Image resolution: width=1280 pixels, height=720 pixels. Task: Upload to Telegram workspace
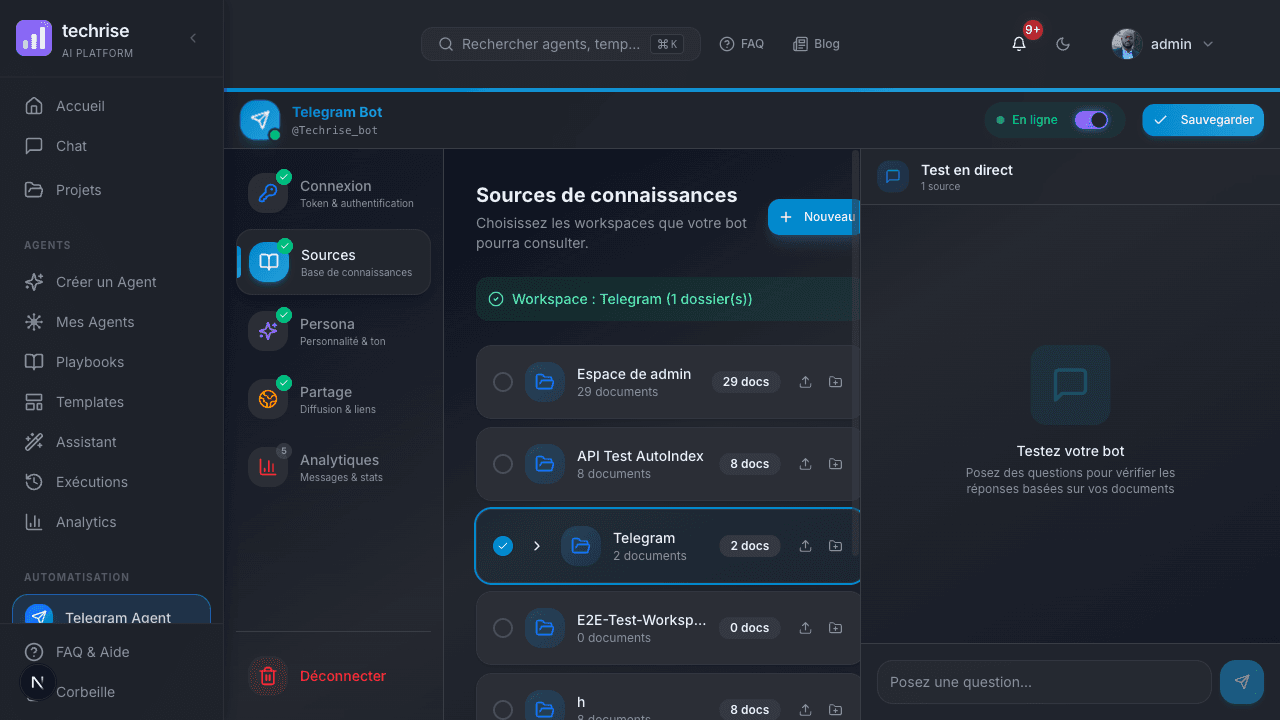click(805, 546)
